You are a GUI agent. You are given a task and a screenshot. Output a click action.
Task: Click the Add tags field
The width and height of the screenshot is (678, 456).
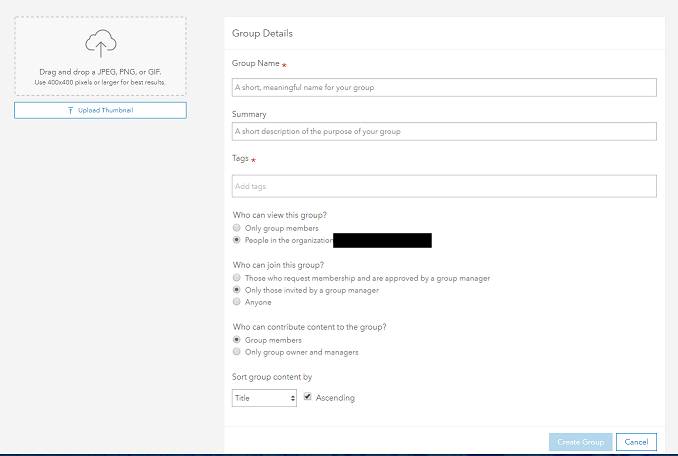[x=444, y=186]
